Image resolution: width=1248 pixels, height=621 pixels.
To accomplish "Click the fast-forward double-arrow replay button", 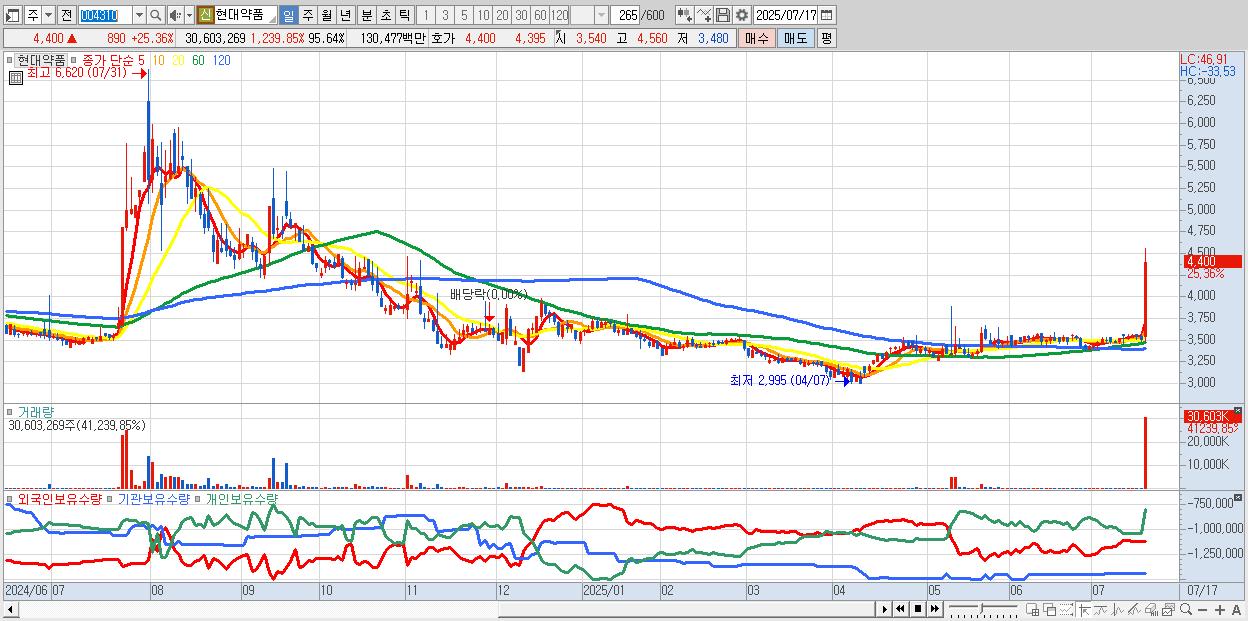I will tap(935, 609).
